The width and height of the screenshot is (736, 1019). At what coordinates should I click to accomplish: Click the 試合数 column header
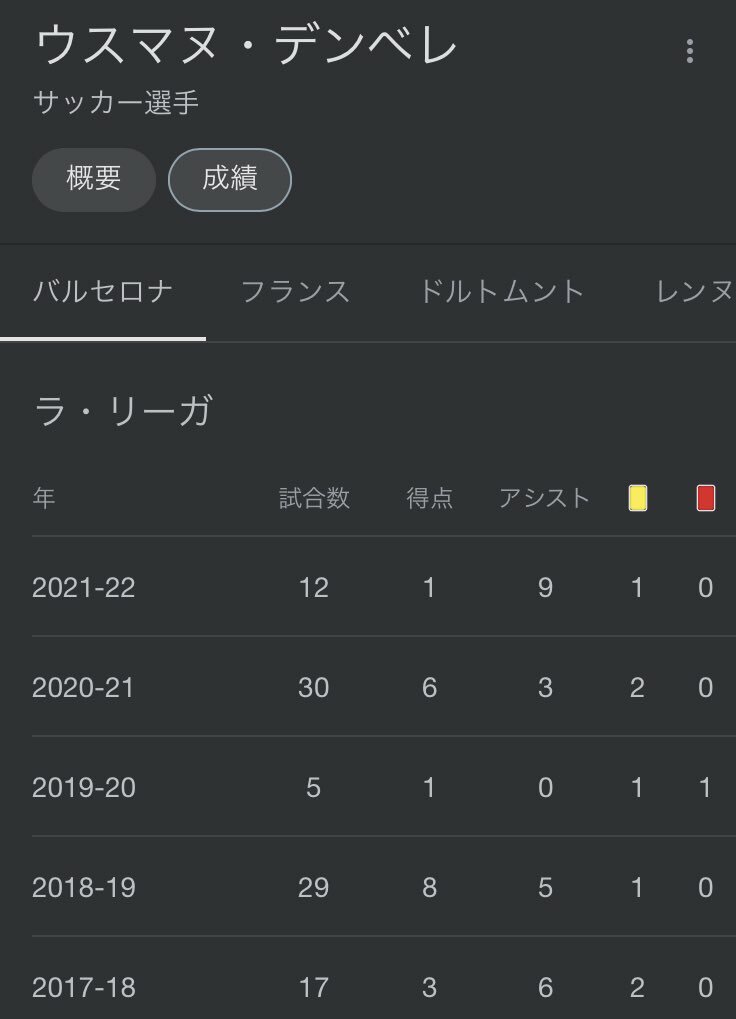pos(314,498)
